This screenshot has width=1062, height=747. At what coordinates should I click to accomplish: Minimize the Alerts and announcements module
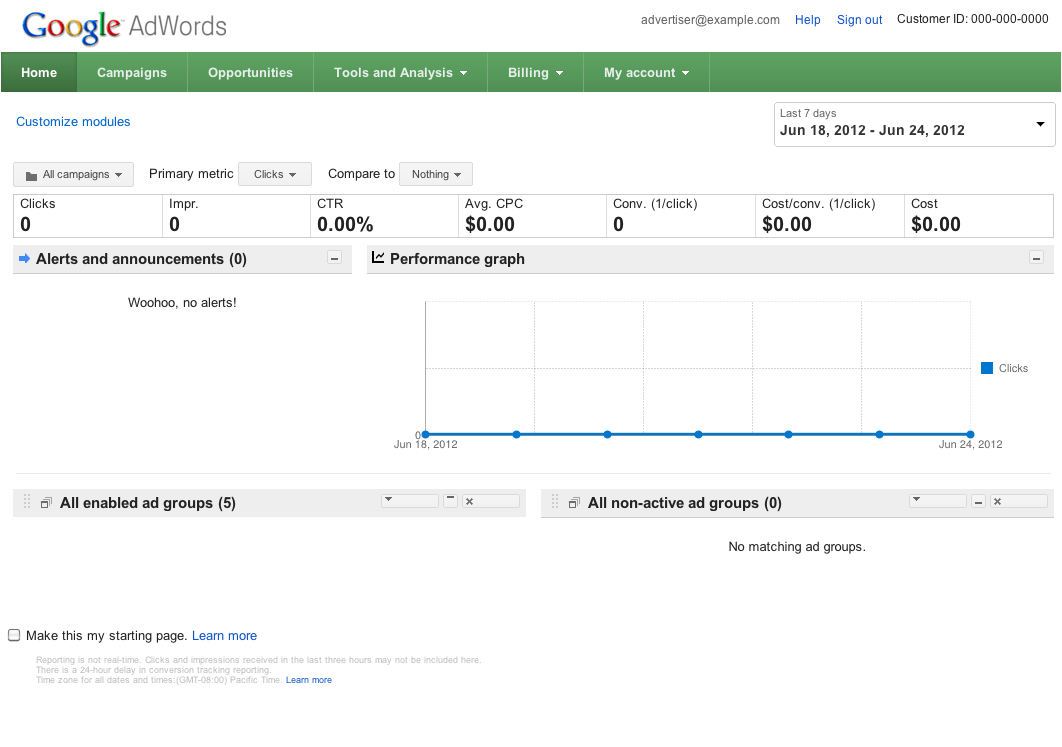coord(335,259)
